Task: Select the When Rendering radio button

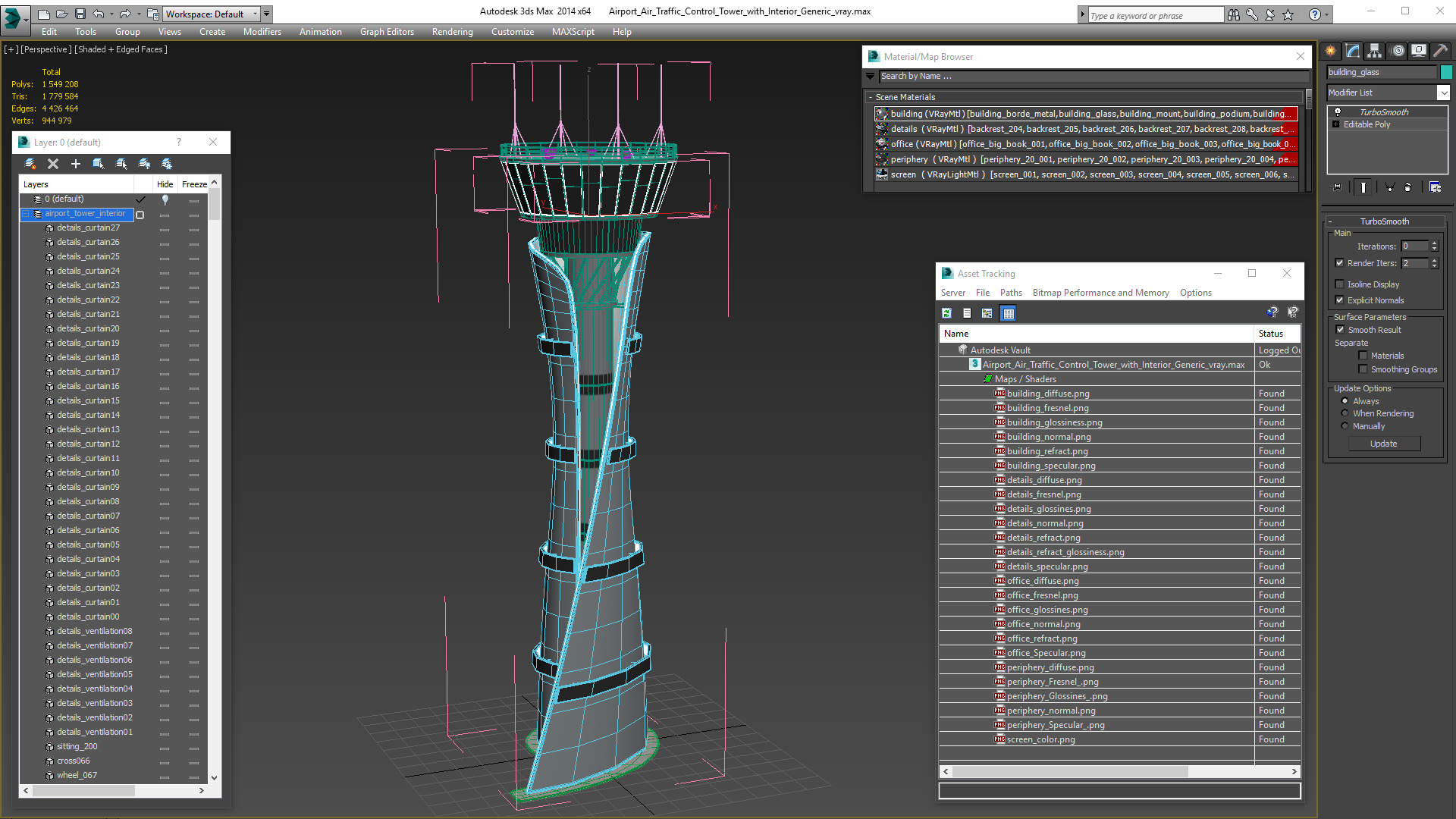Action: 1345,413
